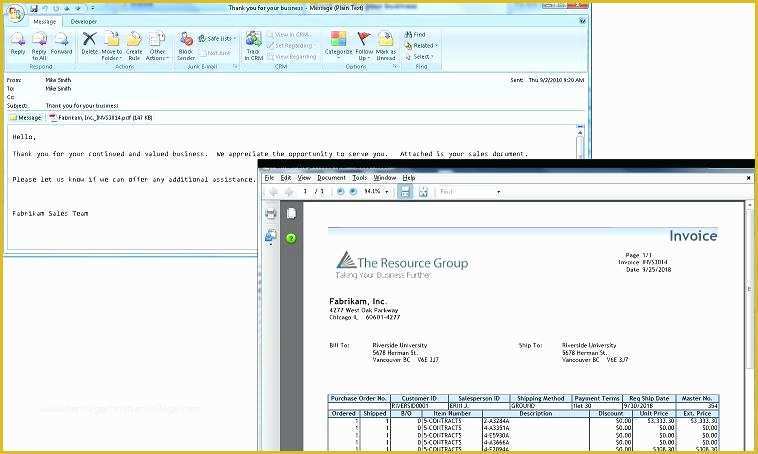The width and height of the screenshot is (758, 454).
Task: Open the Document menu in PDF viewer
Action: click(331, 178)
